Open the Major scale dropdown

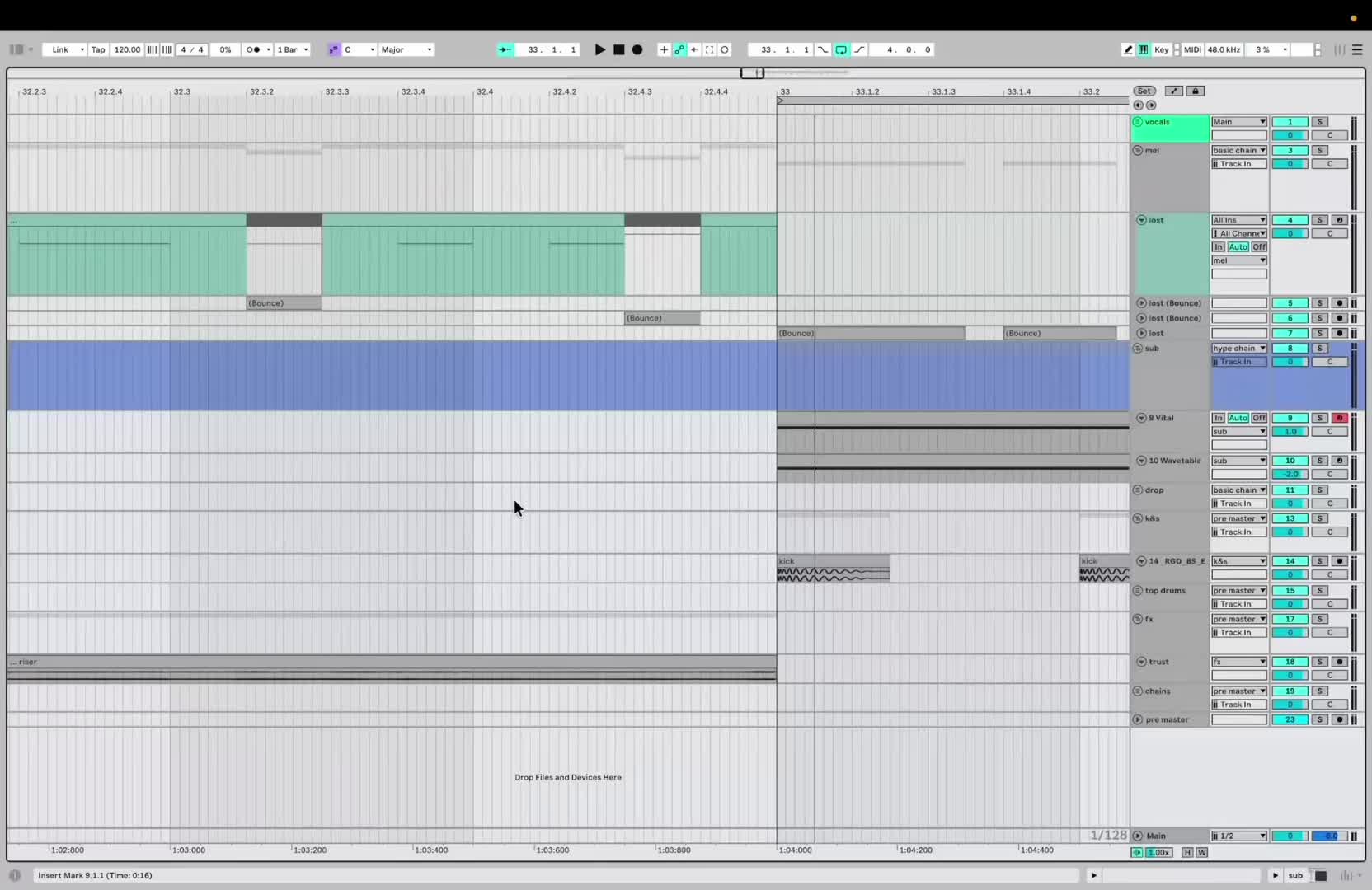click(x=406, y=49)
